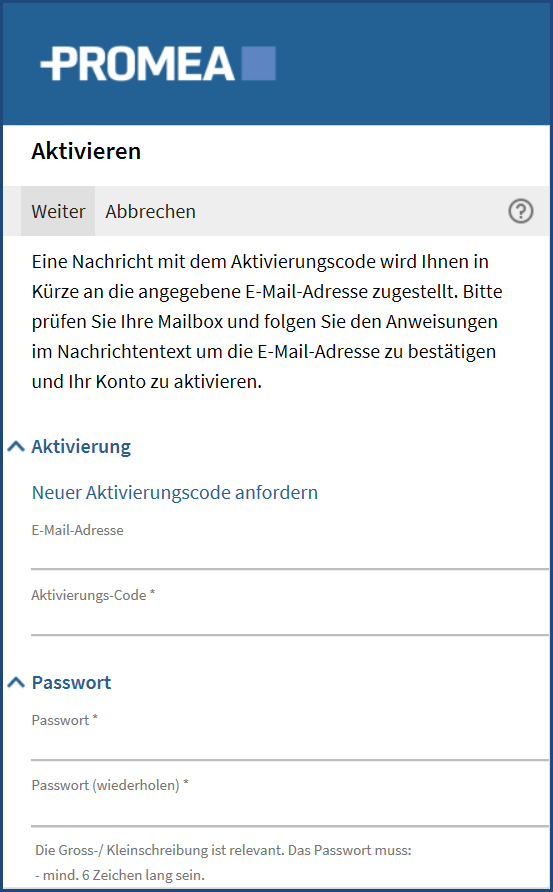Focus the Aktivierungs-Code input field

290,621
